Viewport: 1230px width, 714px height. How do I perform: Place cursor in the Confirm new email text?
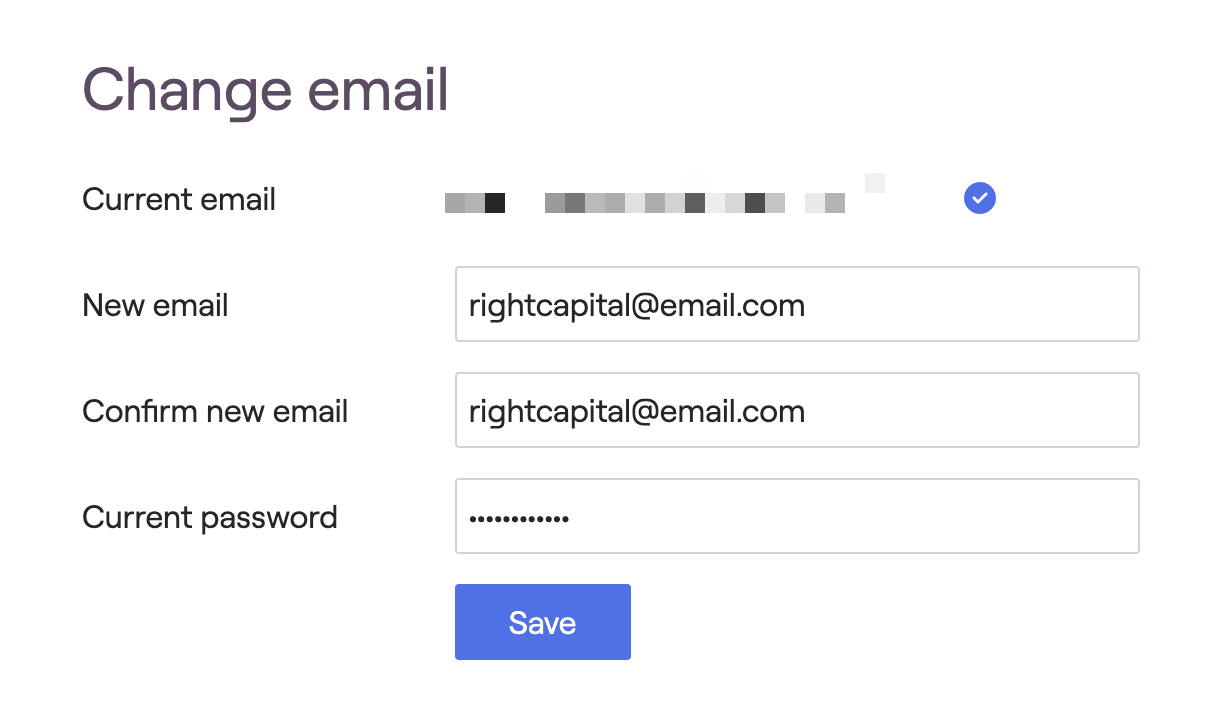tap(637, 411)
